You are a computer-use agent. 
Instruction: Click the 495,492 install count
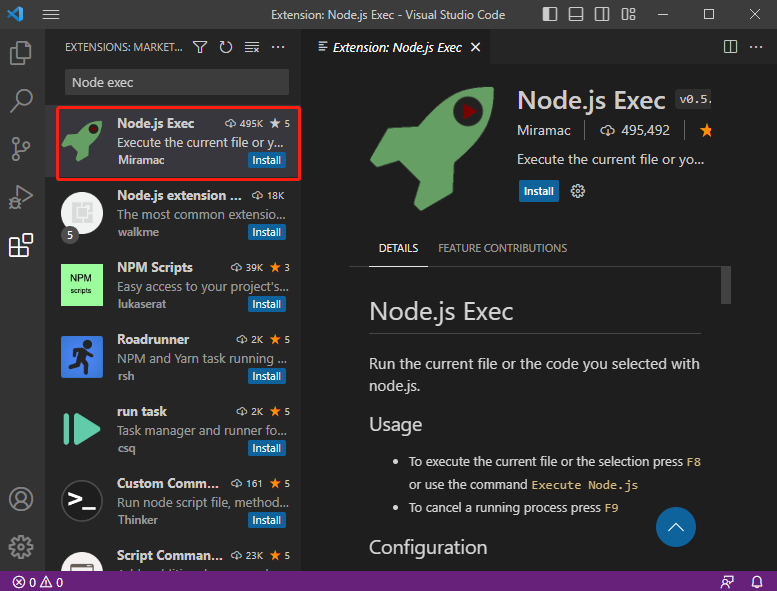(x=635, y=130)
